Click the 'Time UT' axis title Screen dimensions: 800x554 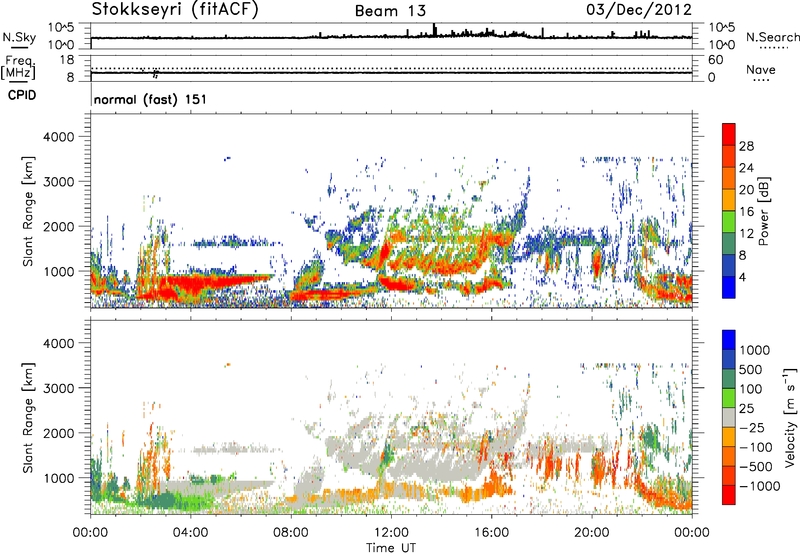point(391,548)
